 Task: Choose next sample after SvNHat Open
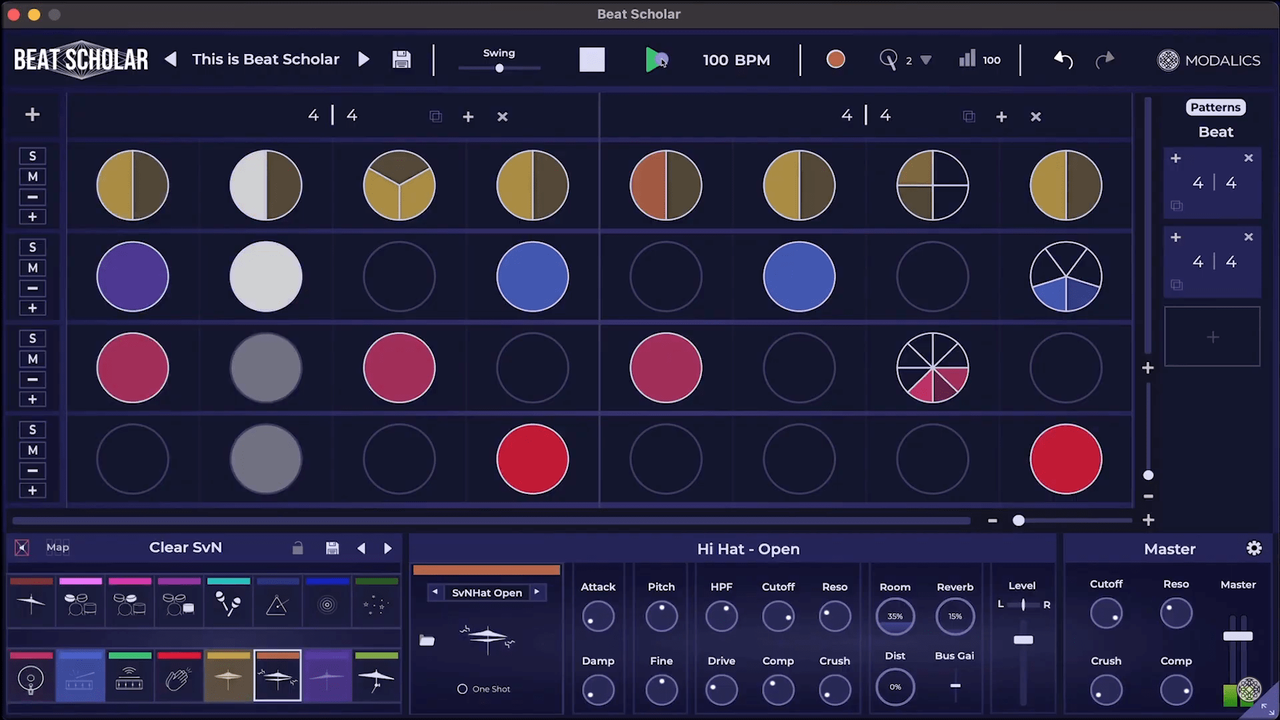(536, 593)
